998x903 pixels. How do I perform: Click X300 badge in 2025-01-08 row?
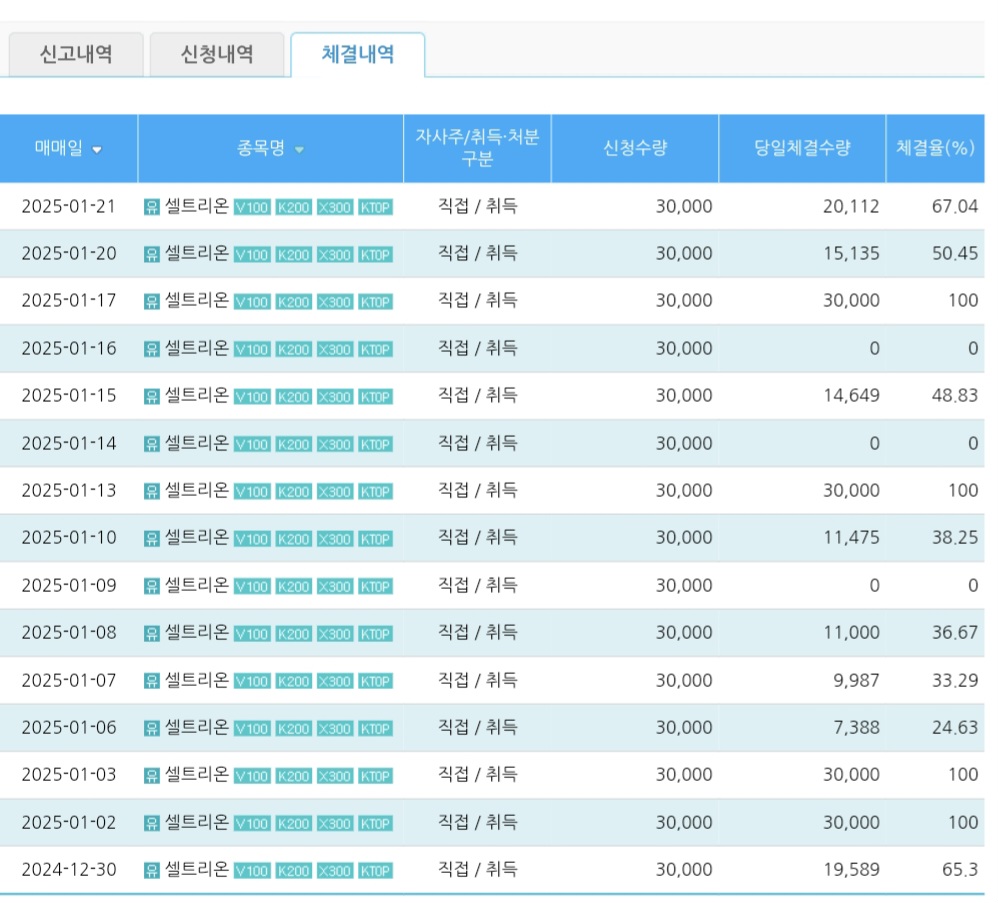click(x=335, y=634)
